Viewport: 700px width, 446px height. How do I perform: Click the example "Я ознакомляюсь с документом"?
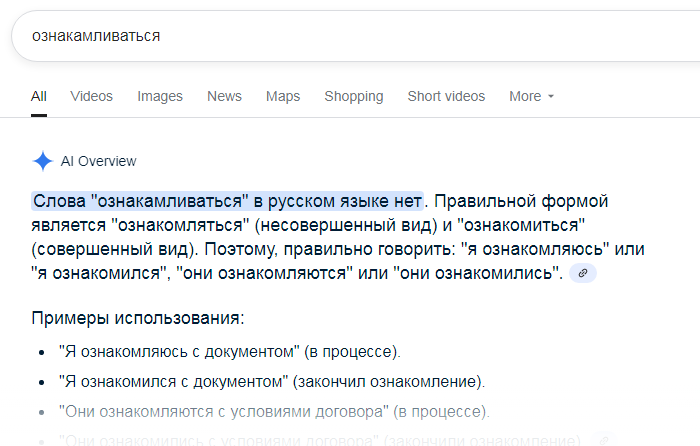click(229, 352)
